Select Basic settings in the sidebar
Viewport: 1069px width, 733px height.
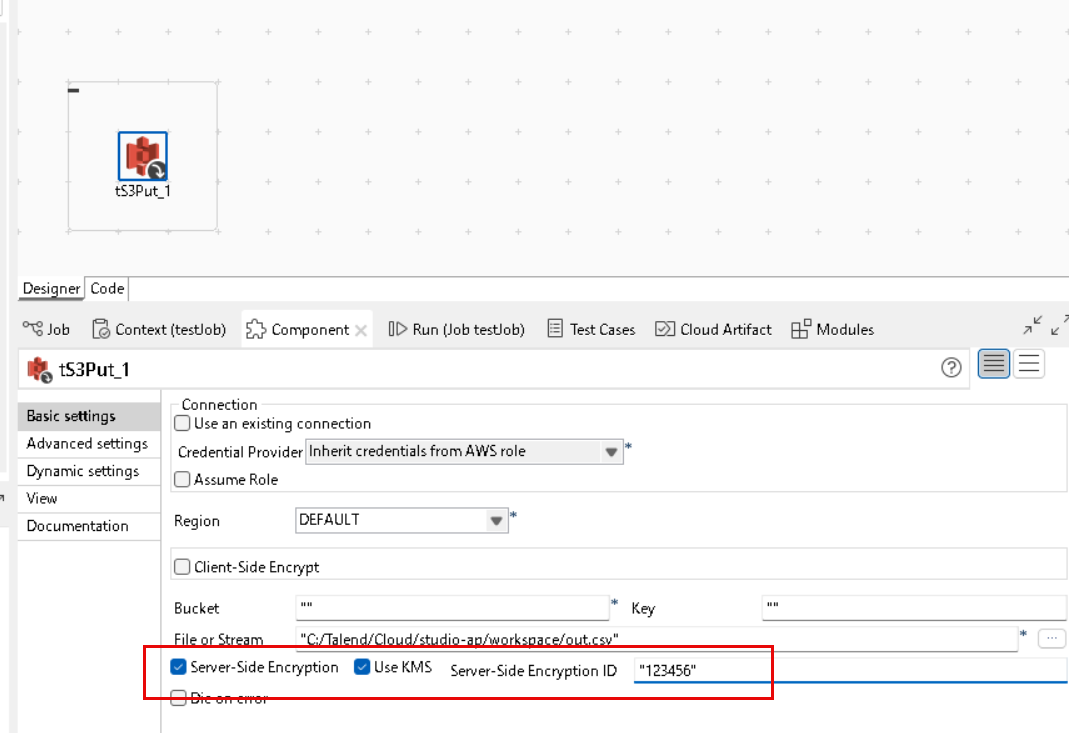coord(89,416)
